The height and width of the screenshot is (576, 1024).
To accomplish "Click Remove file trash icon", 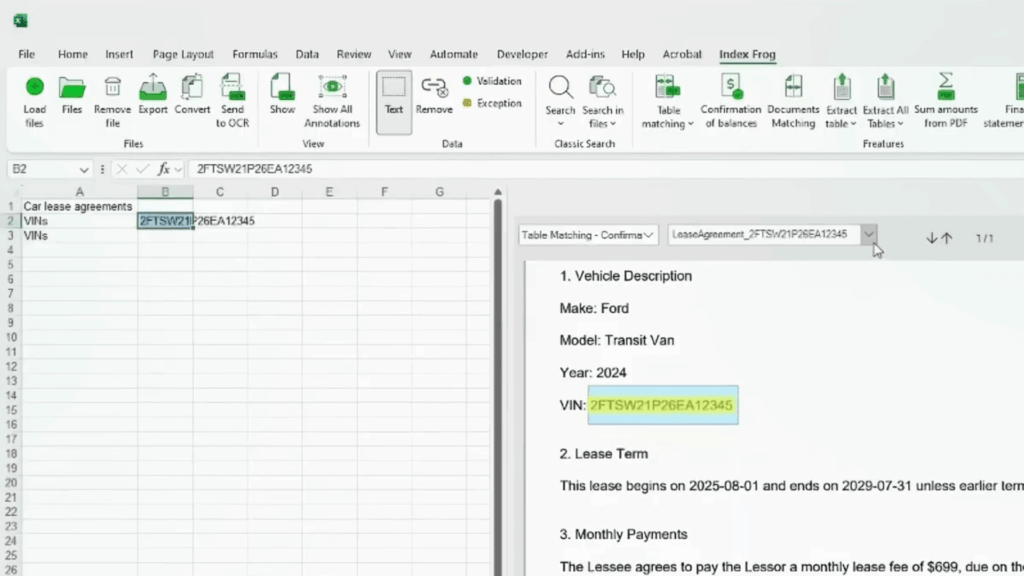I will (x=112, y=87).
